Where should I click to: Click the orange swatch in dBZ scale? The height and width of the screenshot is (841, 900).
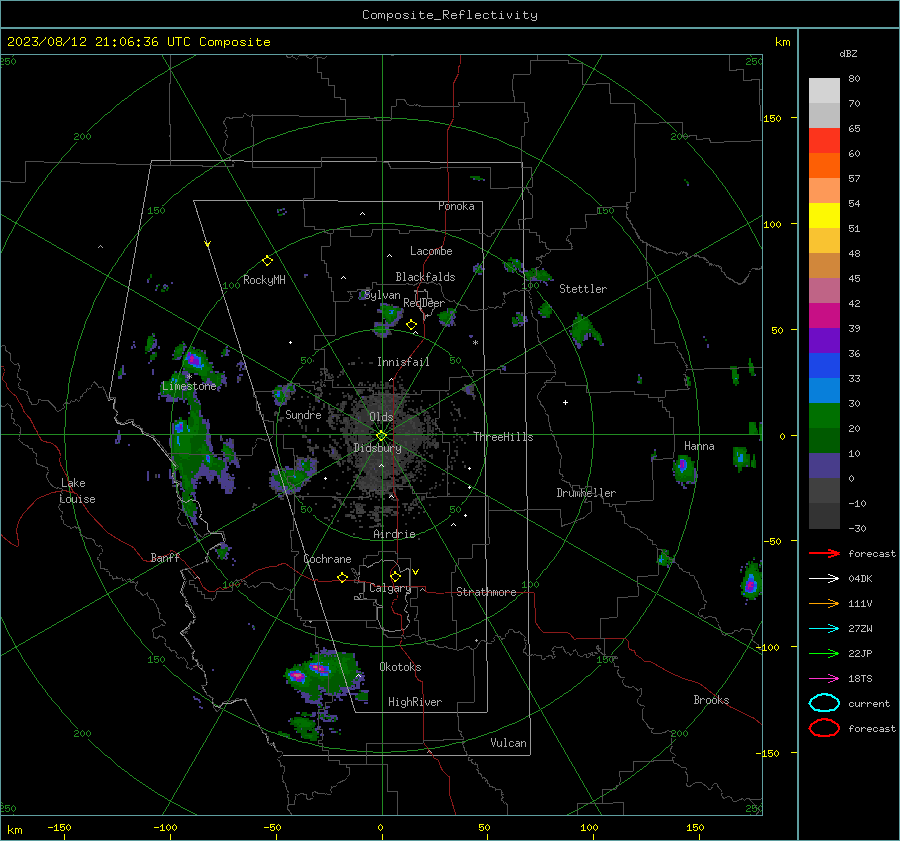pyautogui.click(x=824, y=166)
